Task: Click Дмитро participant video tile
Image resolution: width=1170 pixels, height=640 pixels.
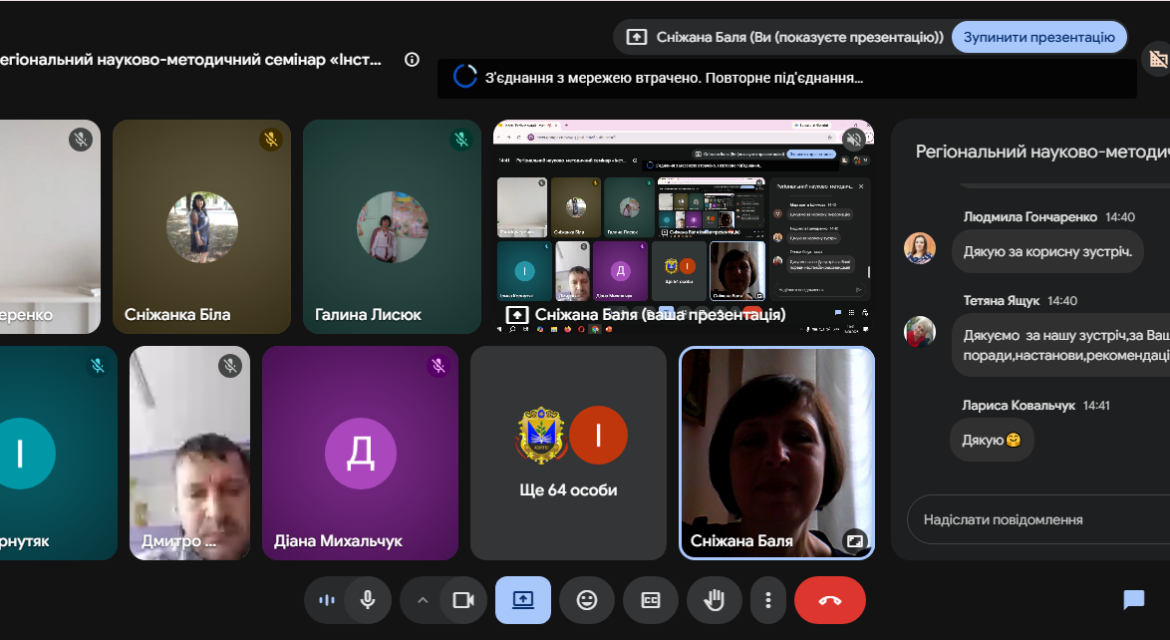Action: click(x=190, y=453)
